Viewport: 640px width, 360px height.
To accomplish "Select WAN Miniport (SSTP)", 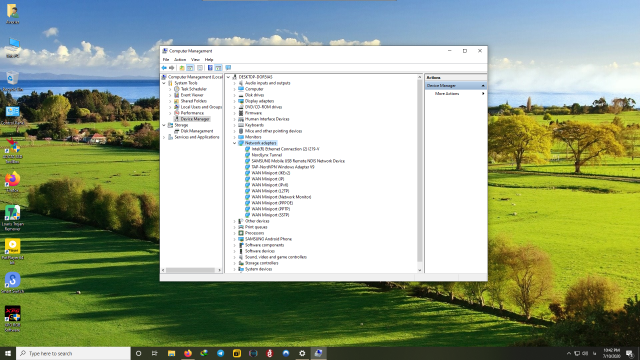I will pyautogui.click(x=270, y=215).
